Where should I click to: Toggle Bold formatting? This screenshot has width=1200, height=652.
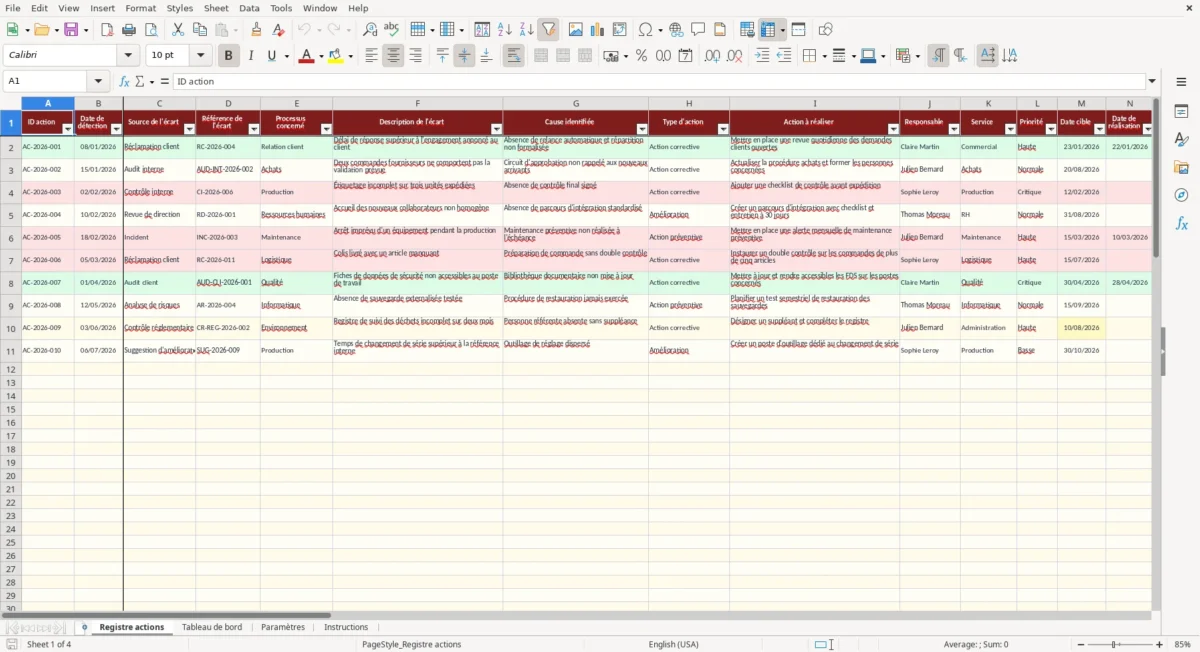(x=229, y=56)
